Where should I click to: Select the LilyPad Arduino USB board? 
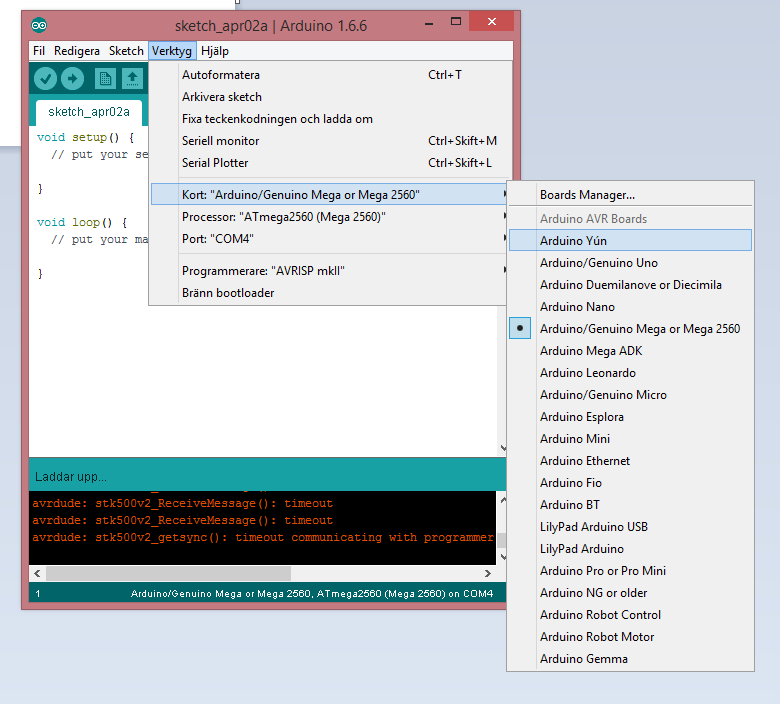630,526
